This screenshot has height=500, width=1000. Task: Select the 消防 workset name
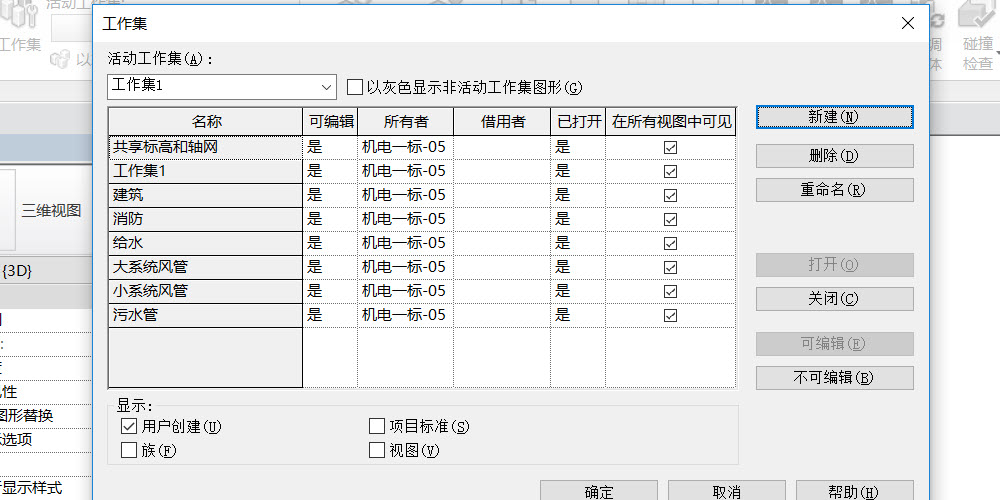pos(205,219)
